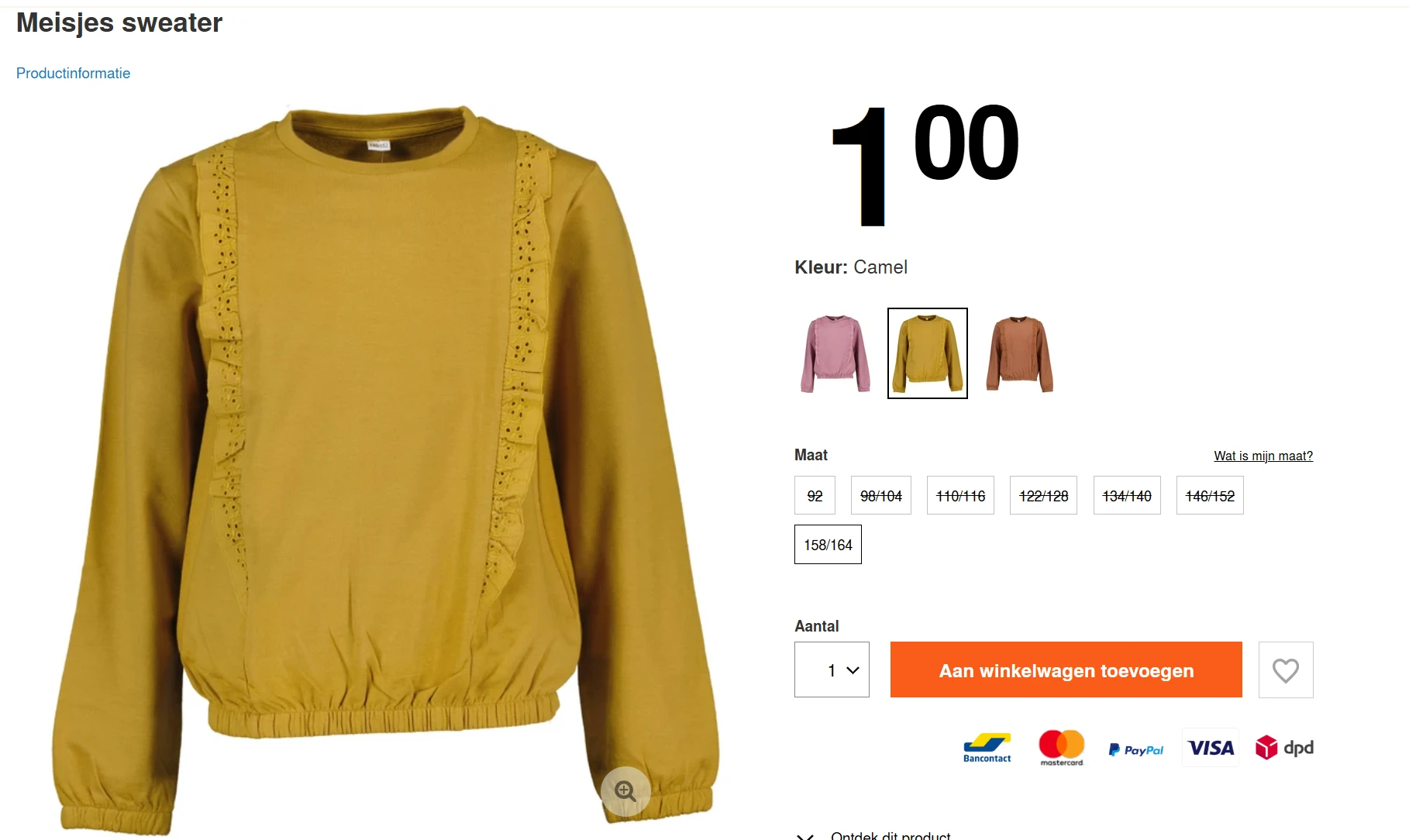Choose the brown sweater color swatch
This screenshot has width=1409, height=840.
pyautogui.click(x=1020, y=353)
